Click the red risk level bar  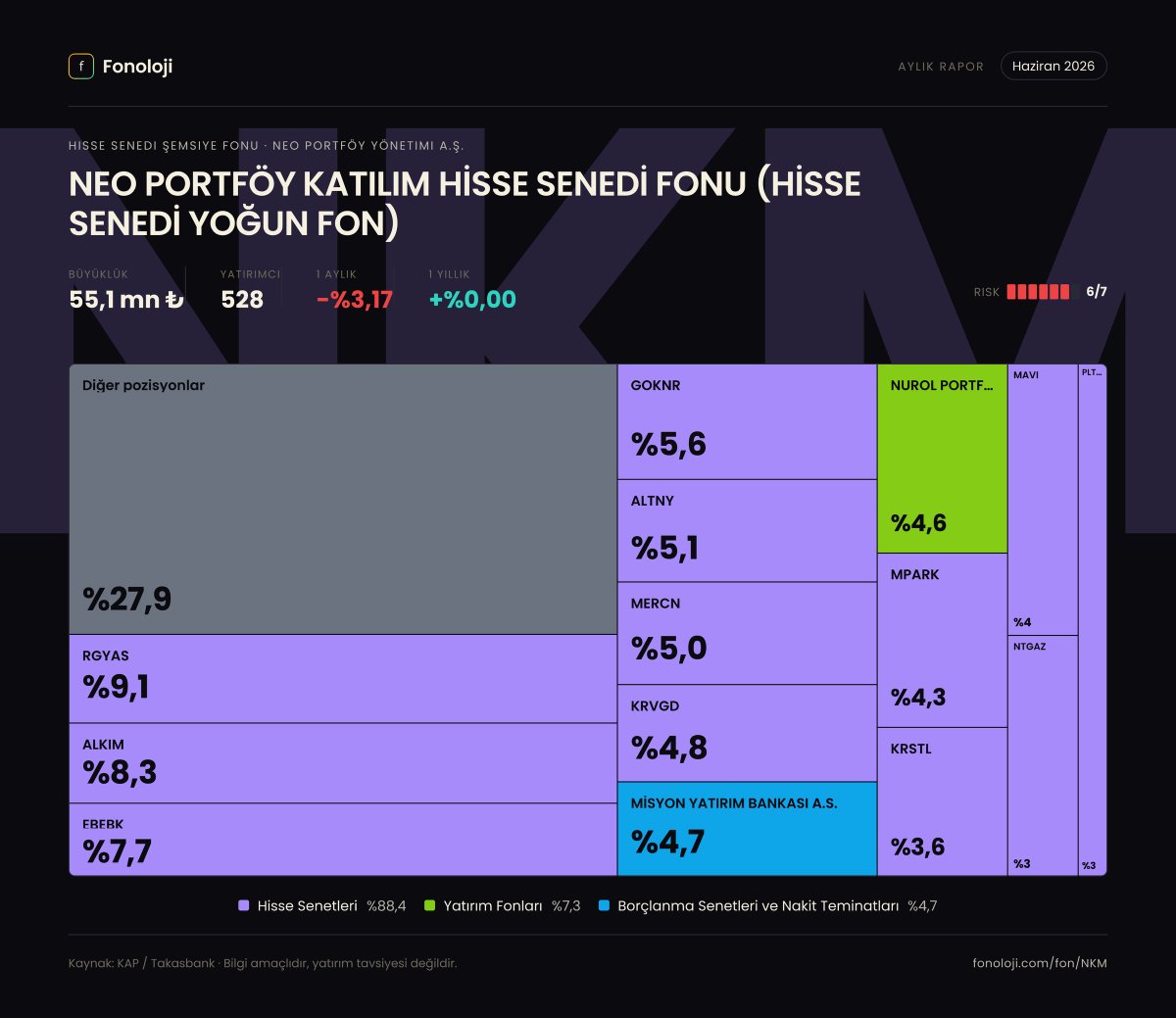[x=1042, y=292]
